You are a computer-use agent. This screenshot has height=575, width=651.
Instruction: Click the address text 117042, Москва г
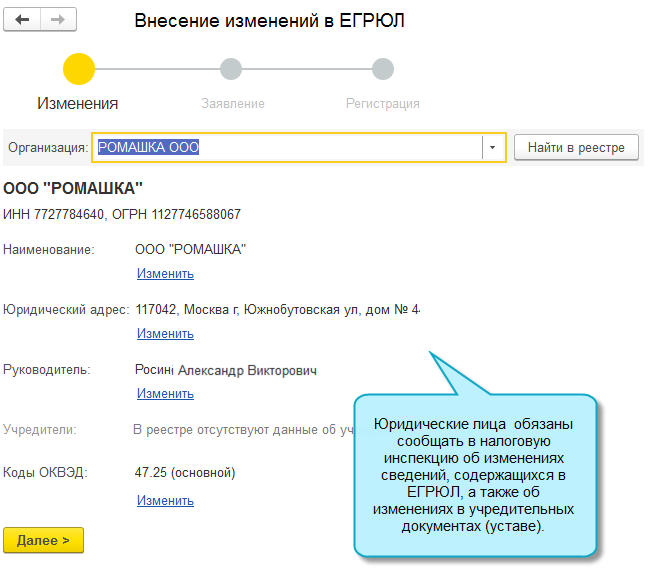[187, 310]
